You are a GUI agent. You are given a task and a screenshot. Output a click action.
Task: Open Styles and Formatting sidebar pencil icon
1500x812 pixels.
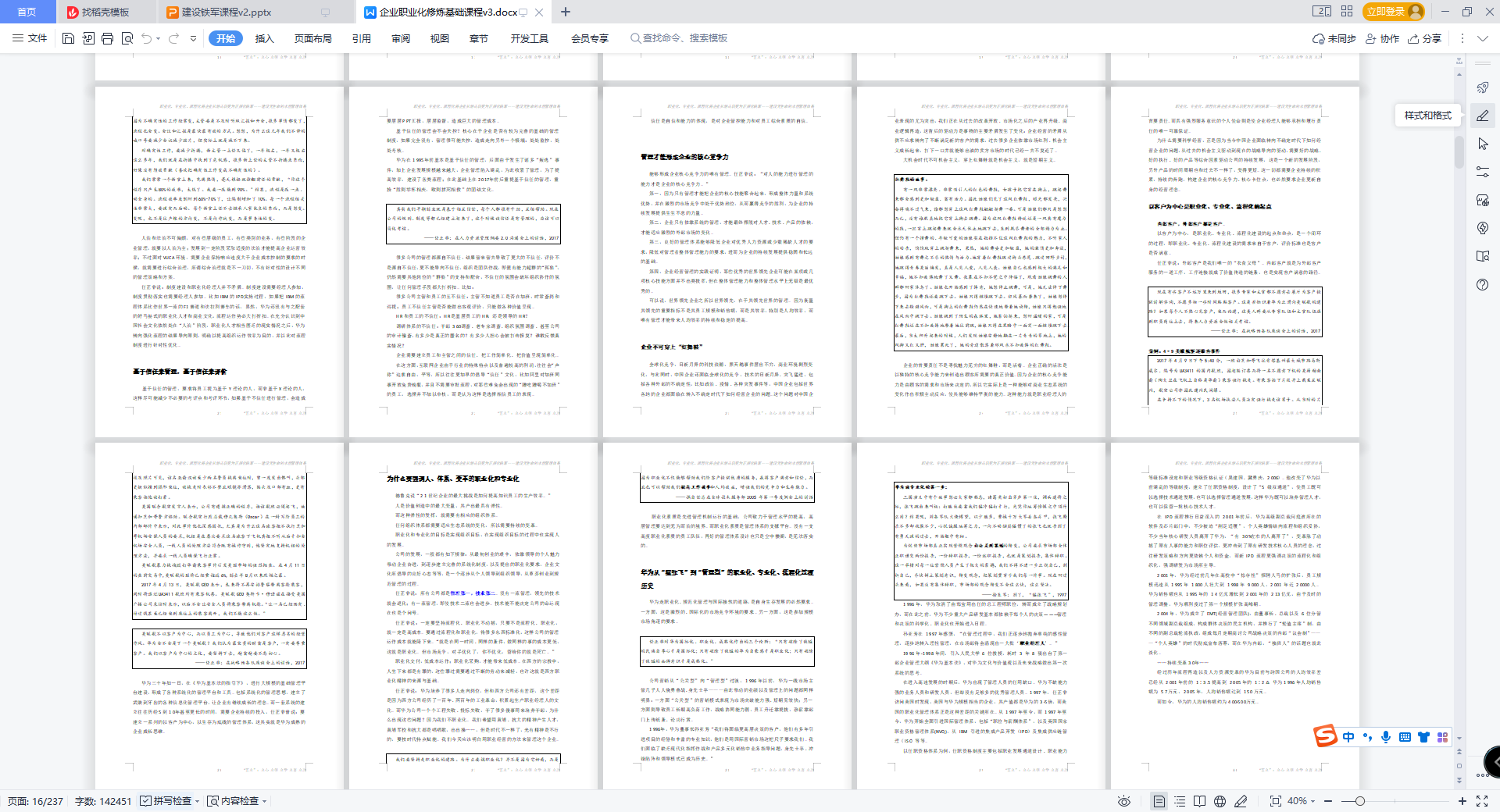coord(1482,116)
